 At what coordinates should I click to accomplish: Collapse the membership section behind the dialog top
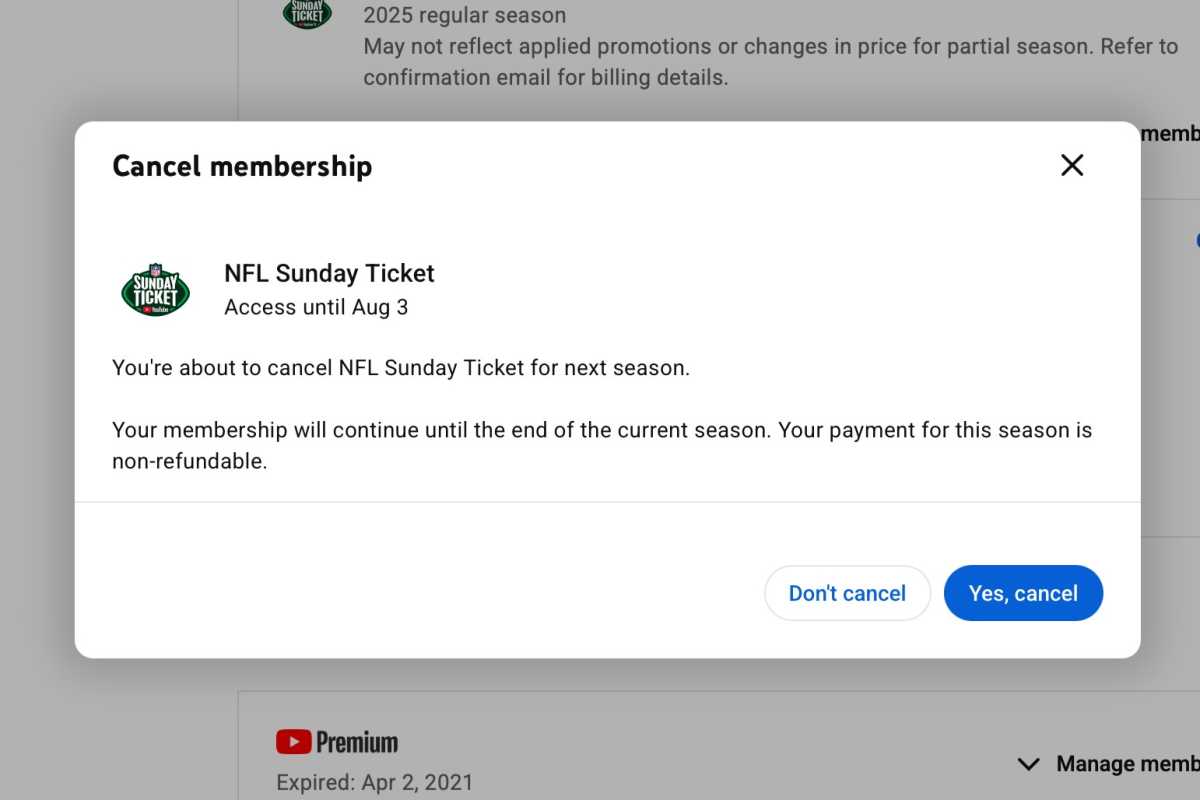click(1170, 133)
